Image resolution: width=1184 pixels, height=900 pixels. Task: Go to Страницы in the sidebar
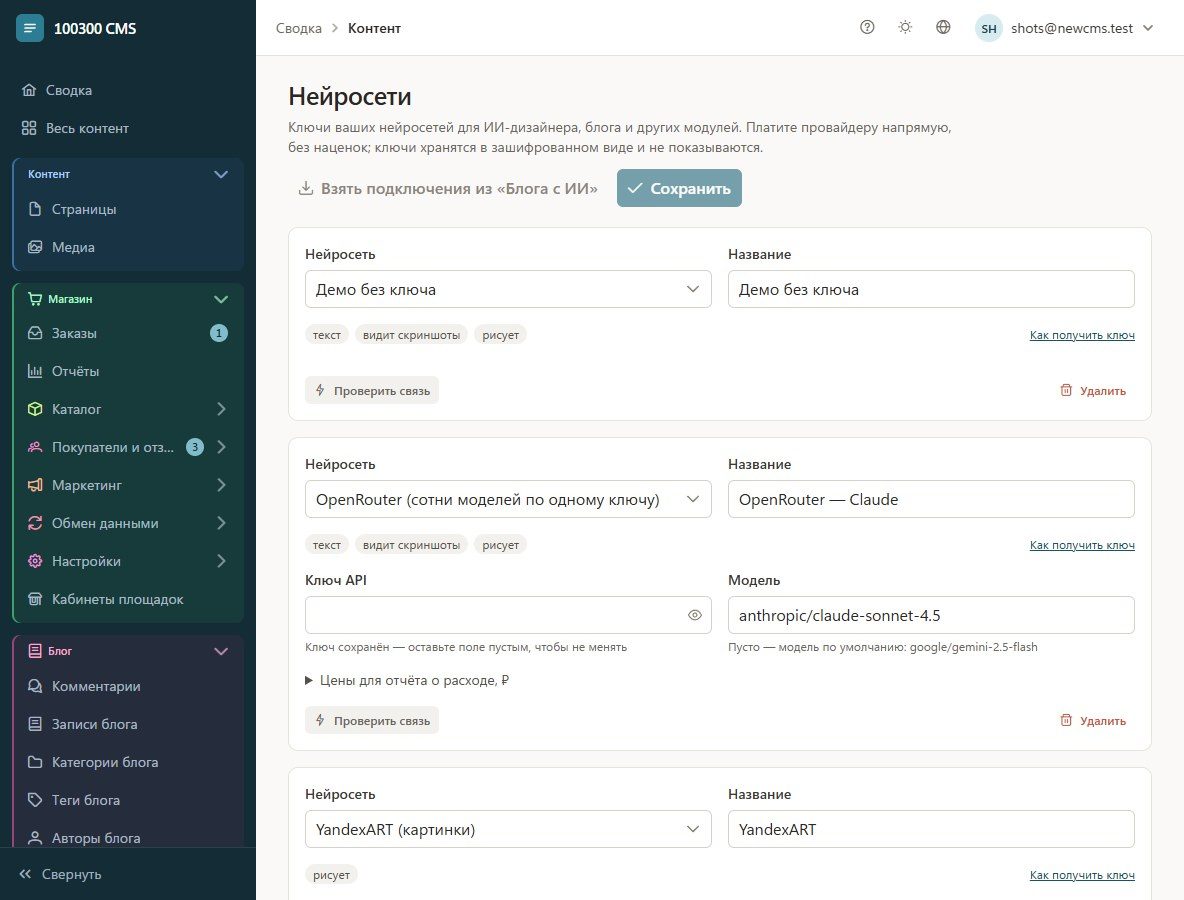(x=128, y=209)
